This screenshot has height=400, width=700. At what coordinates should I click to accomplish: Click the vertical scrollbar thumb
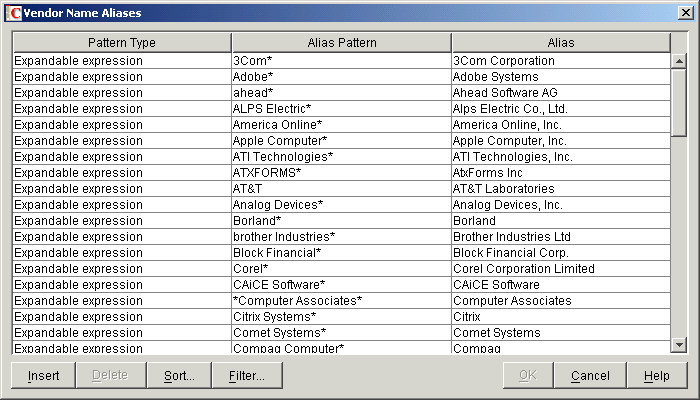[x=679, y=101]
